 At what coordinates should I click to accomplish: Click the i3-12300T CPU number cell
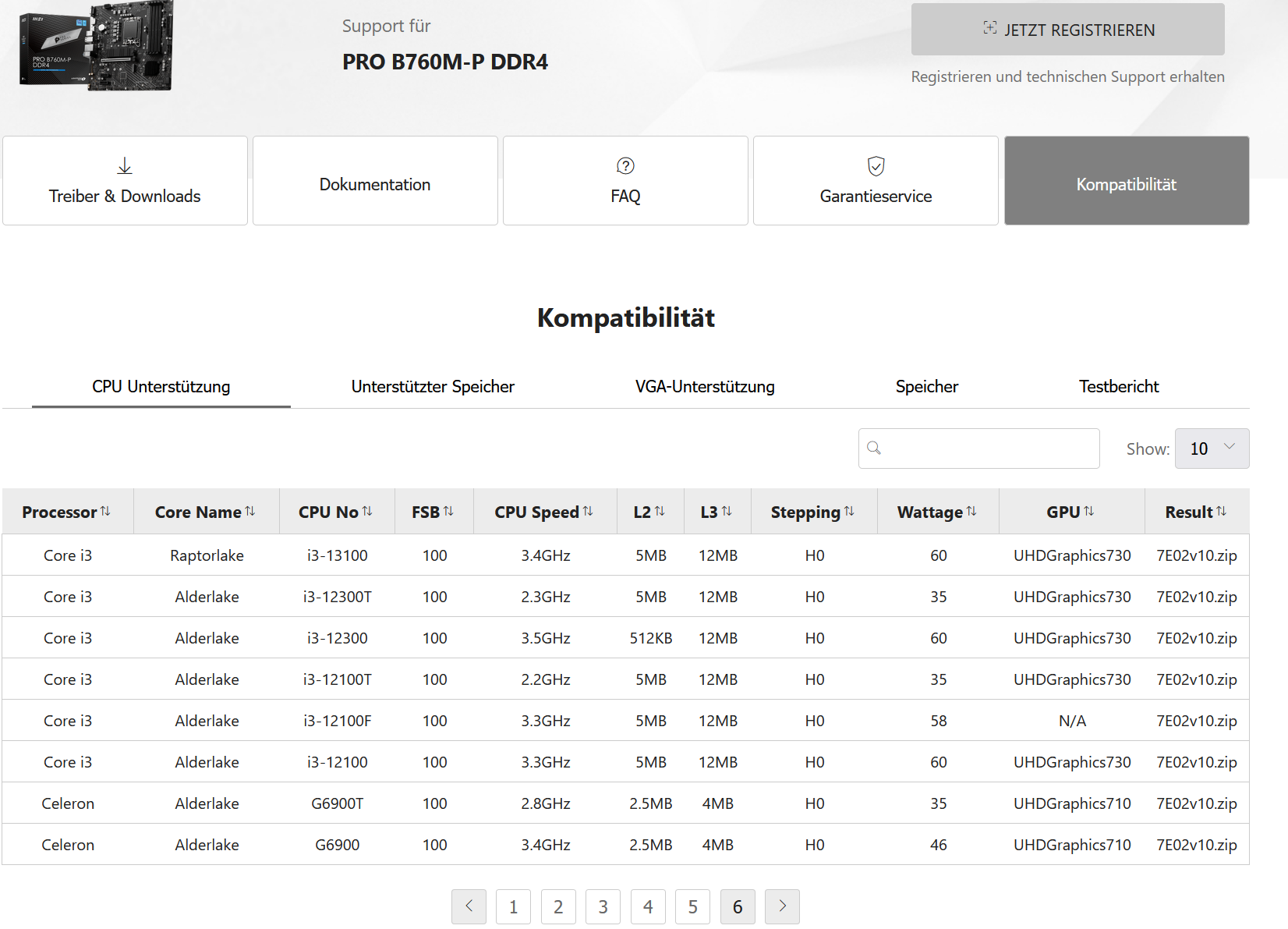click(x=338, y=597)
